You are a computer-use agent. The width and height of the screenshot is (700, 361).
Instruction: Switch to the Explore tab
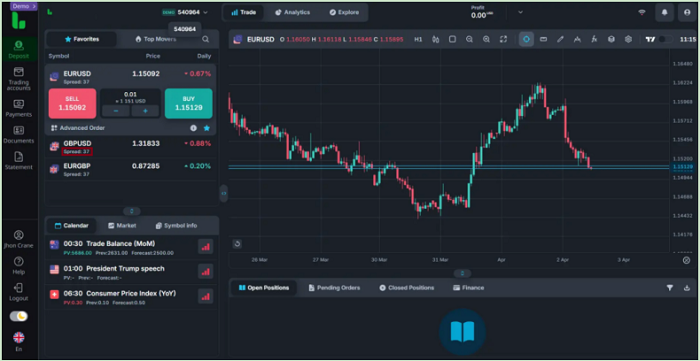click(344, 12)
